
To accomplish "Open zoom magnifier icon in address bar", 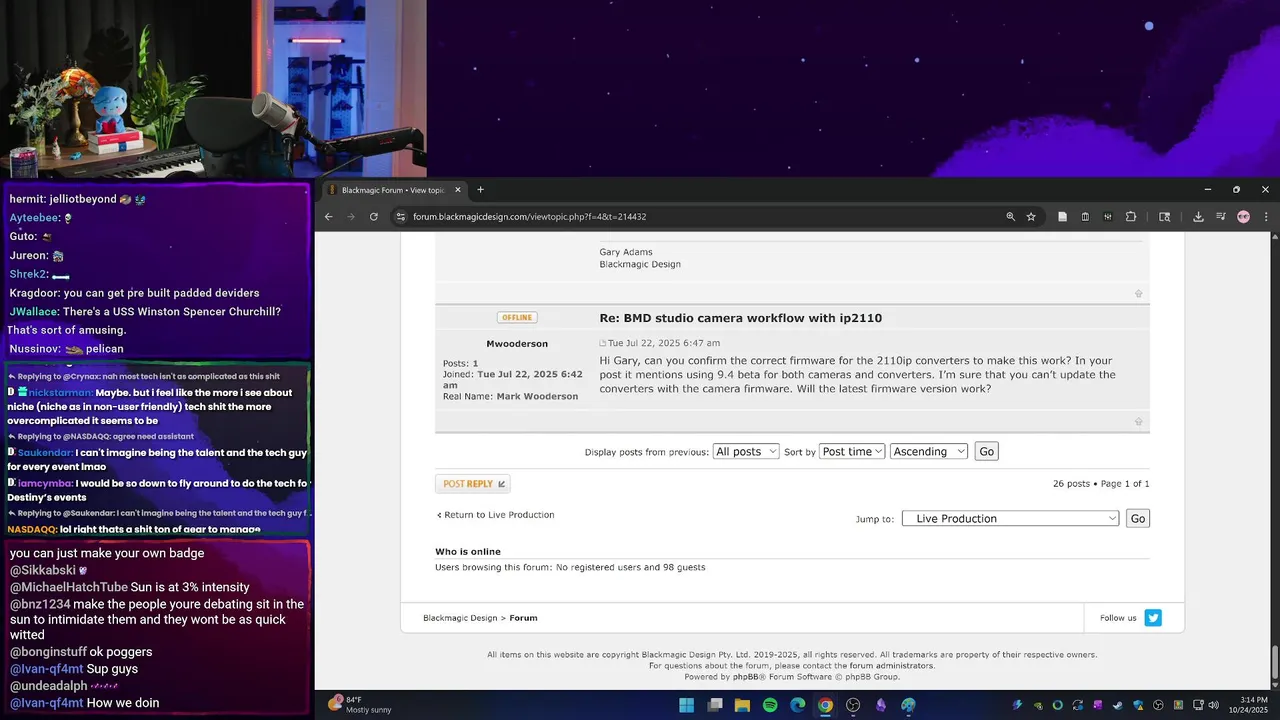I will click(1010, 217).
